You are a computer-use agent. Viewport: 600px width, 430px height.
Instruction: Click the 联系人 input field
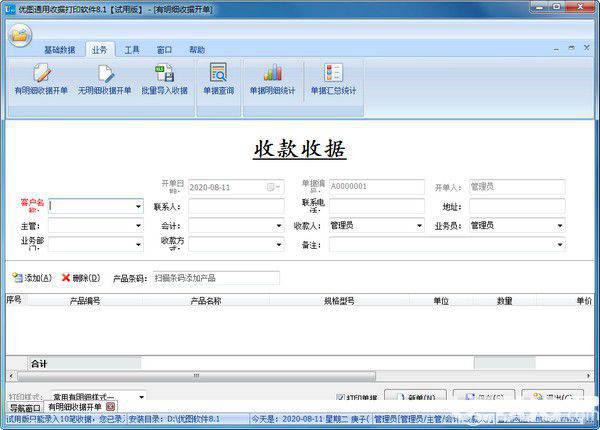236,207
